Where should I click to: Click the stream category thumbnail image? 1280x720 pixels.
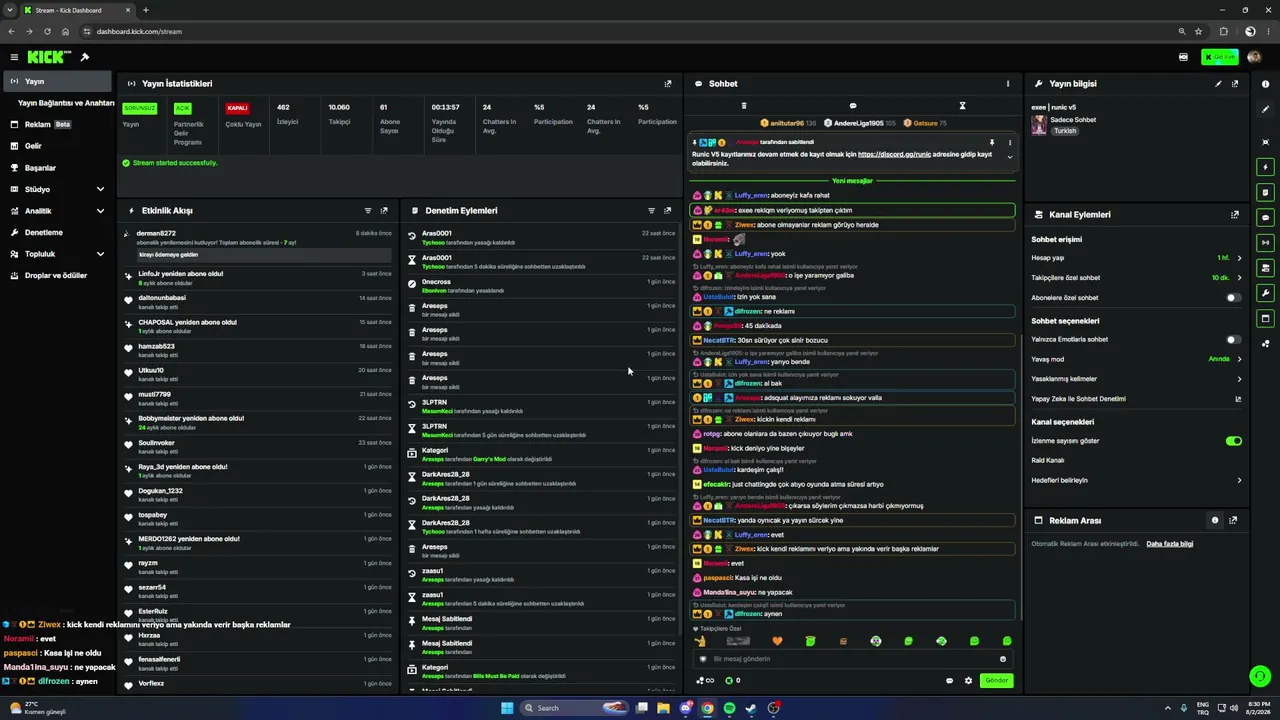coord(1039,125)
